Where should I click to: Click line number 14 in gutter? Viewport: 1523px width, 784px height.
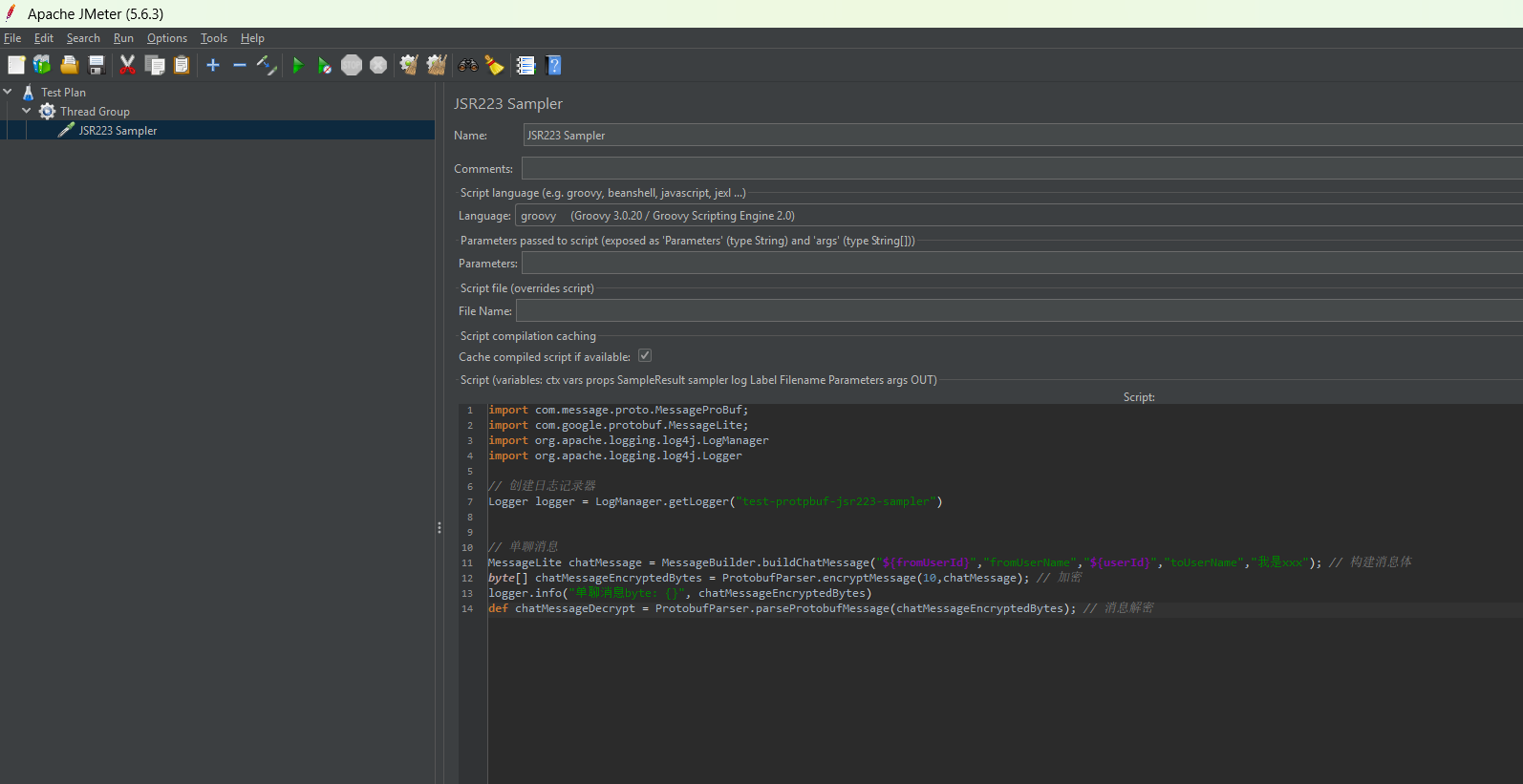pos(467,608)
